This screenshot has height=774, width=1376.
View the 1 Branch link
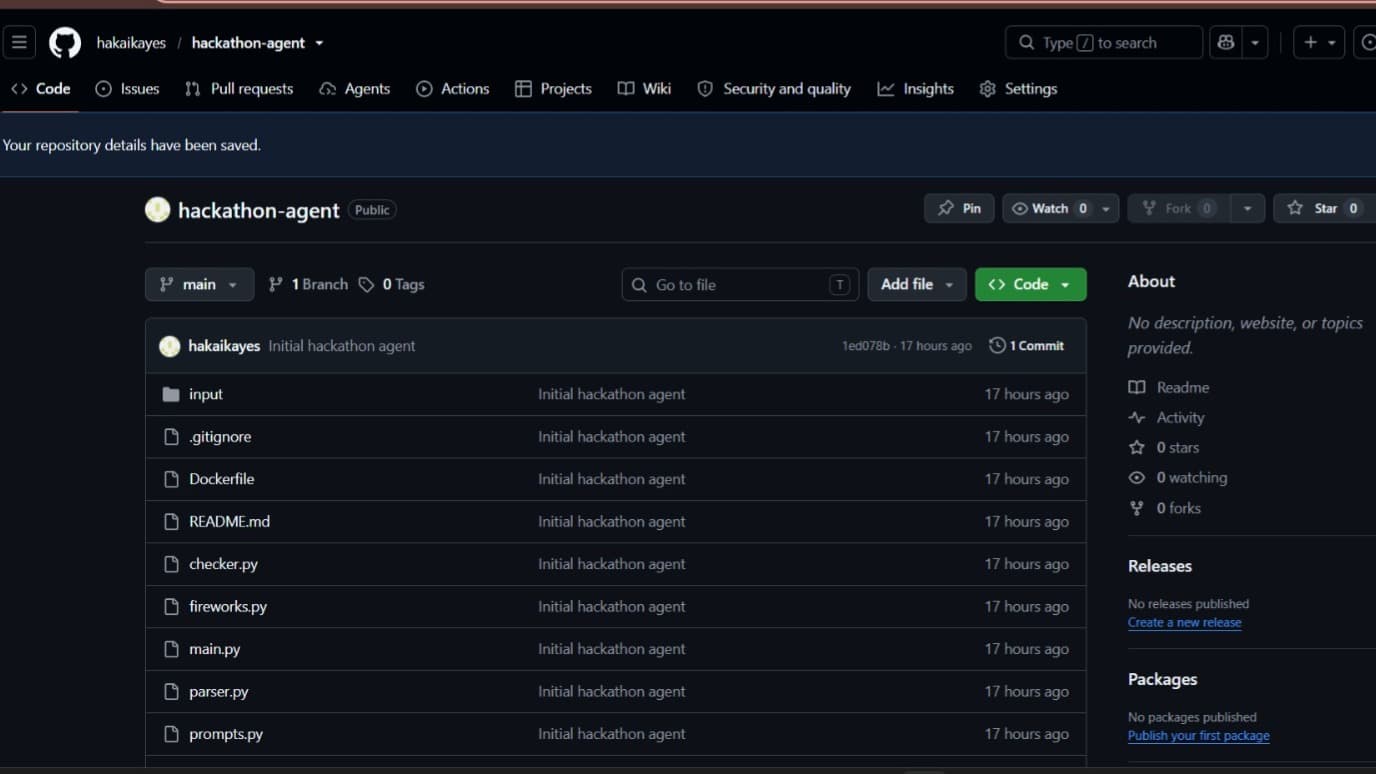click(x=308, y=284)
